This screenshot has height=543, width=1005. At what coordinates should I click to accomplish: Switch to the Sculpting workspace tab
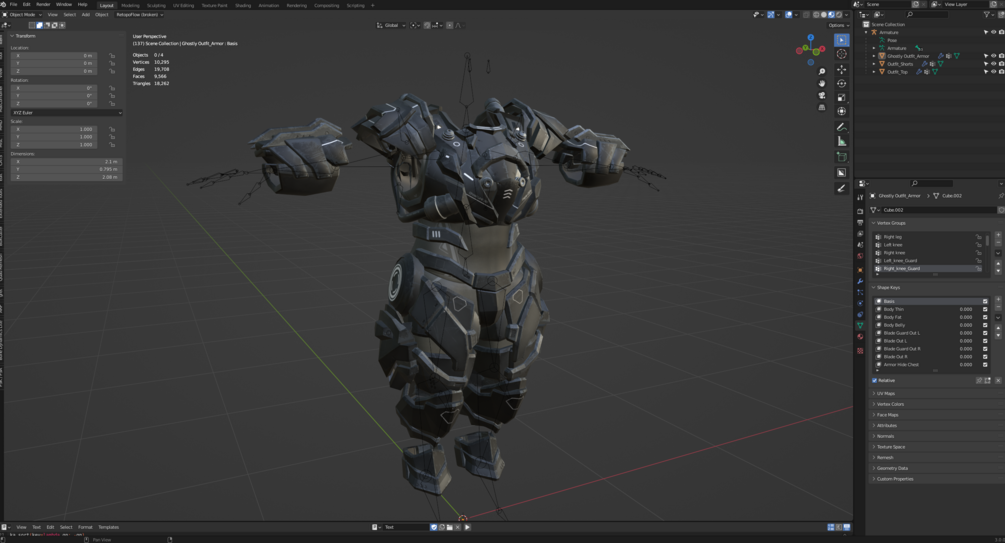coord(156,5)
